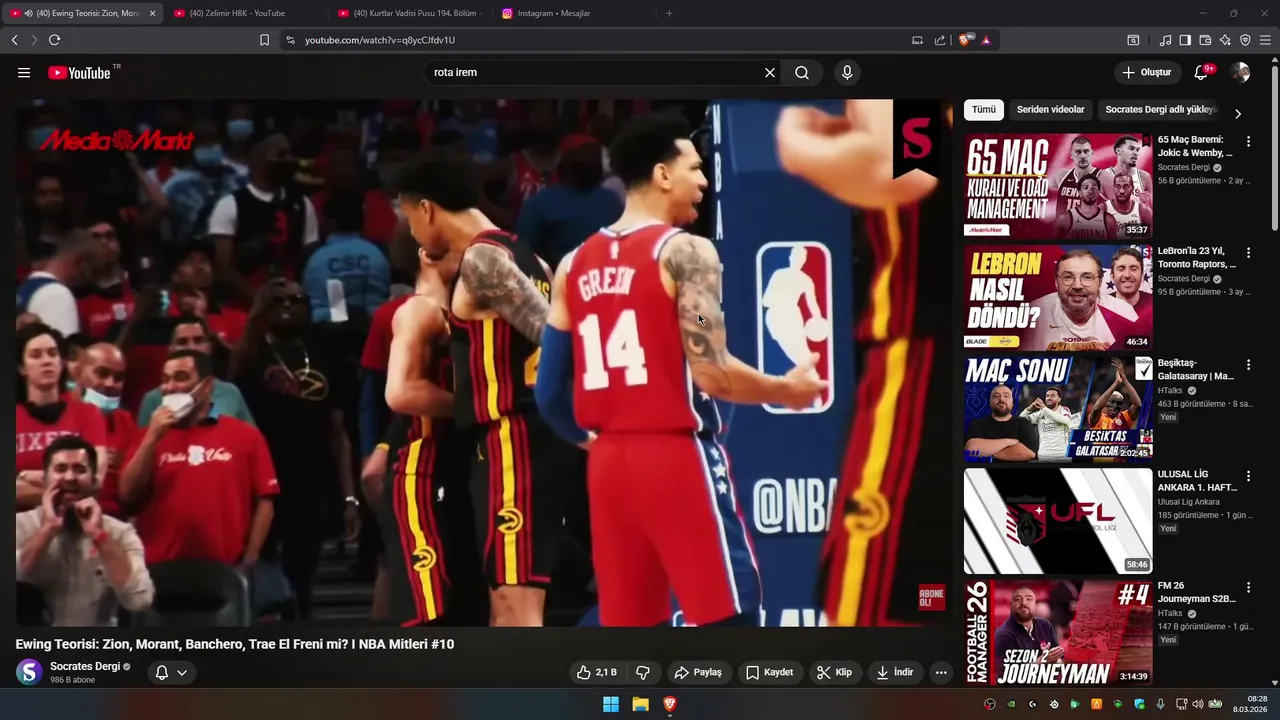Open a new browser tab with plus
The image size is (1280, 720).
(x=669, y=13)
